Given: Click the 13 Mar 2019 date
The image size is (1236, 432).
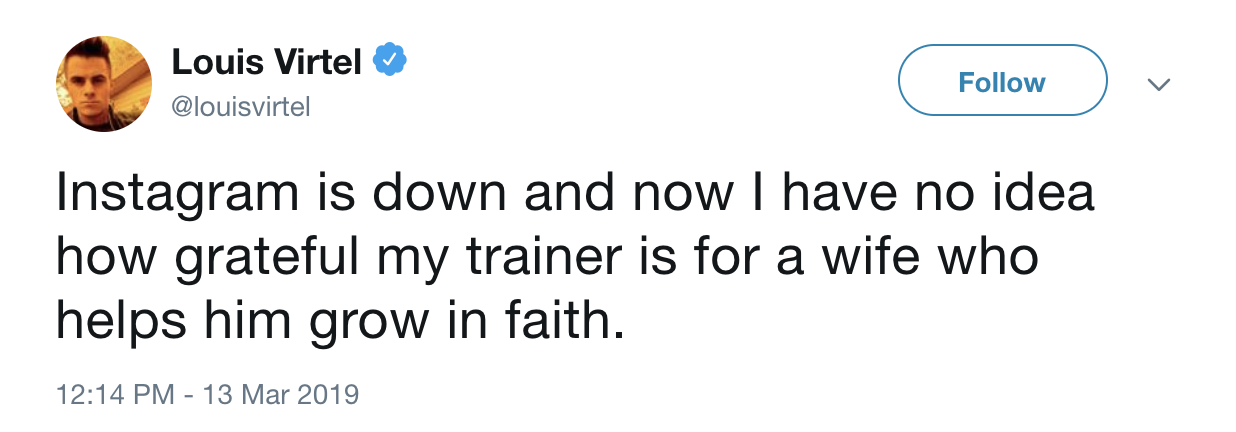Looking at the screenshot, I should pyautogui.click(x=280, y=392).
